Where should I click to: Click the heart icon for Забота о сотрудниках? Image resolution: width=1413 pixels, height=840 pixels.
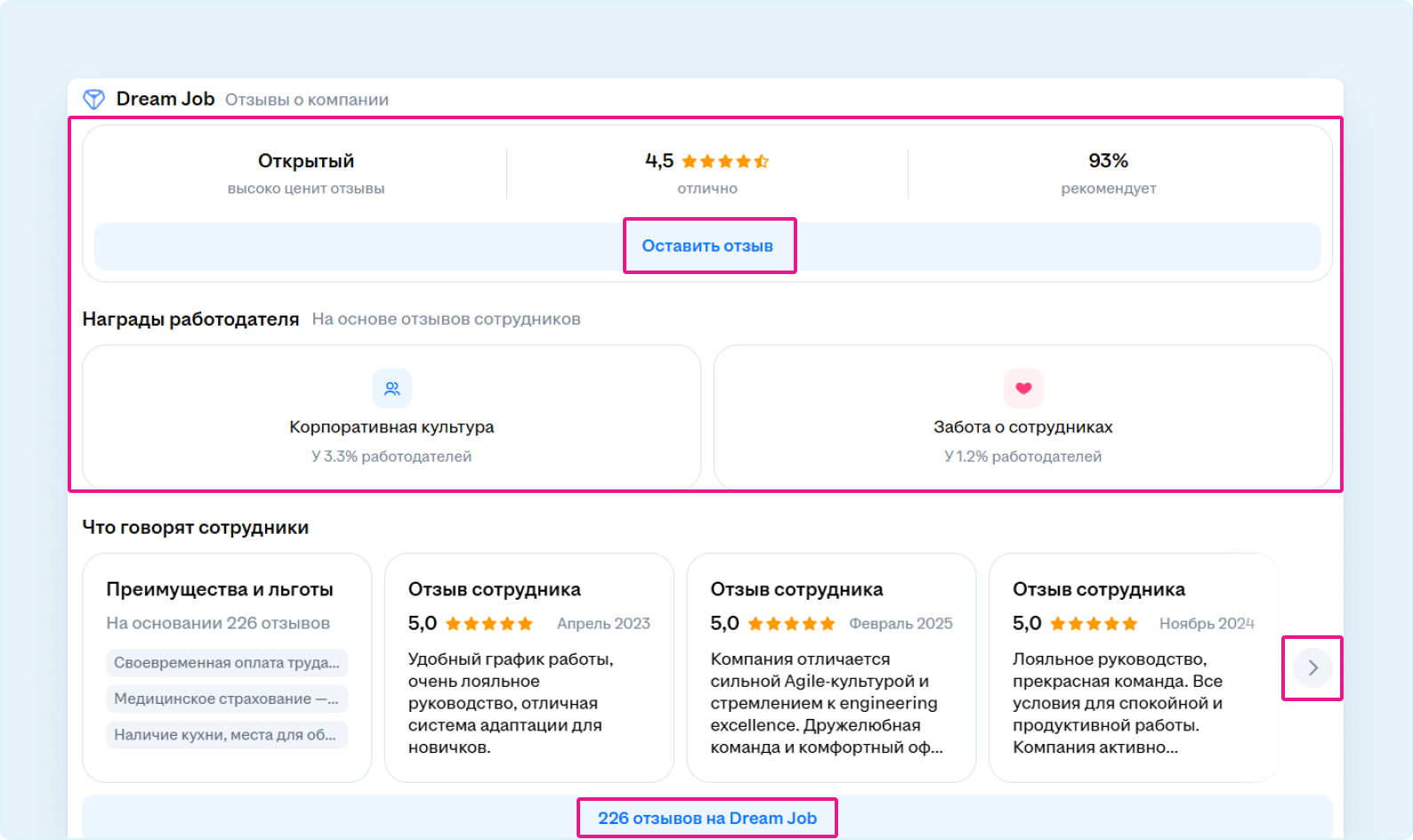click(x=1023, y=389)
